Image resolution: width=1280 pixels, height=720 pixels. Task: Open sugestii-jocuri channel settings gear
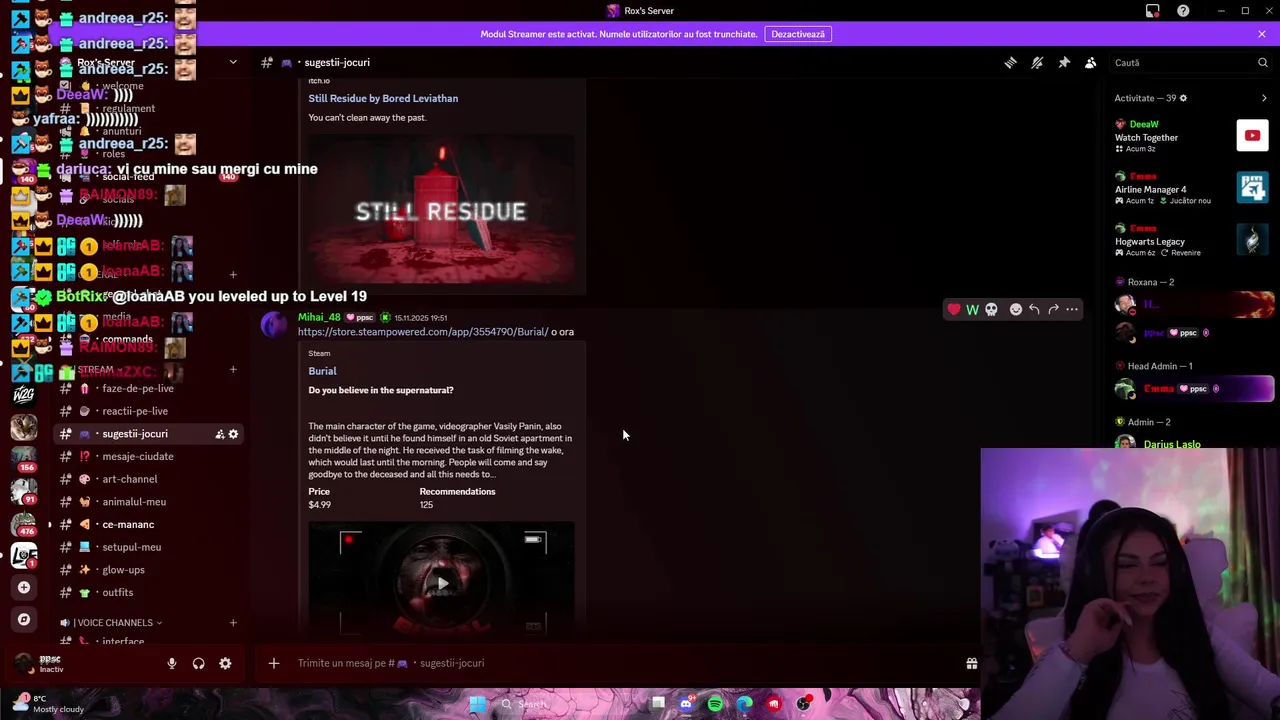coord(233,434)
